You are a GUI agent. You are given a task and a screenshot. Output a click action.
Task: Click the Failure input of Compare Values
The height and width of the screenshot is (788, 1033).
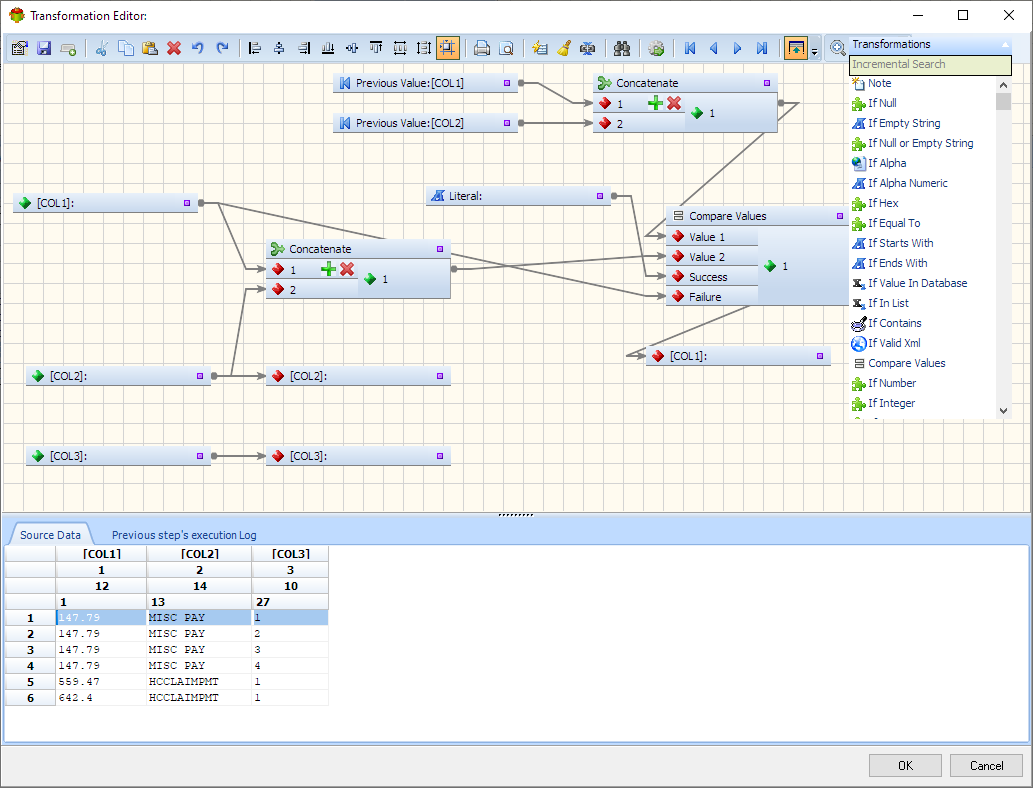click(712, 297)
